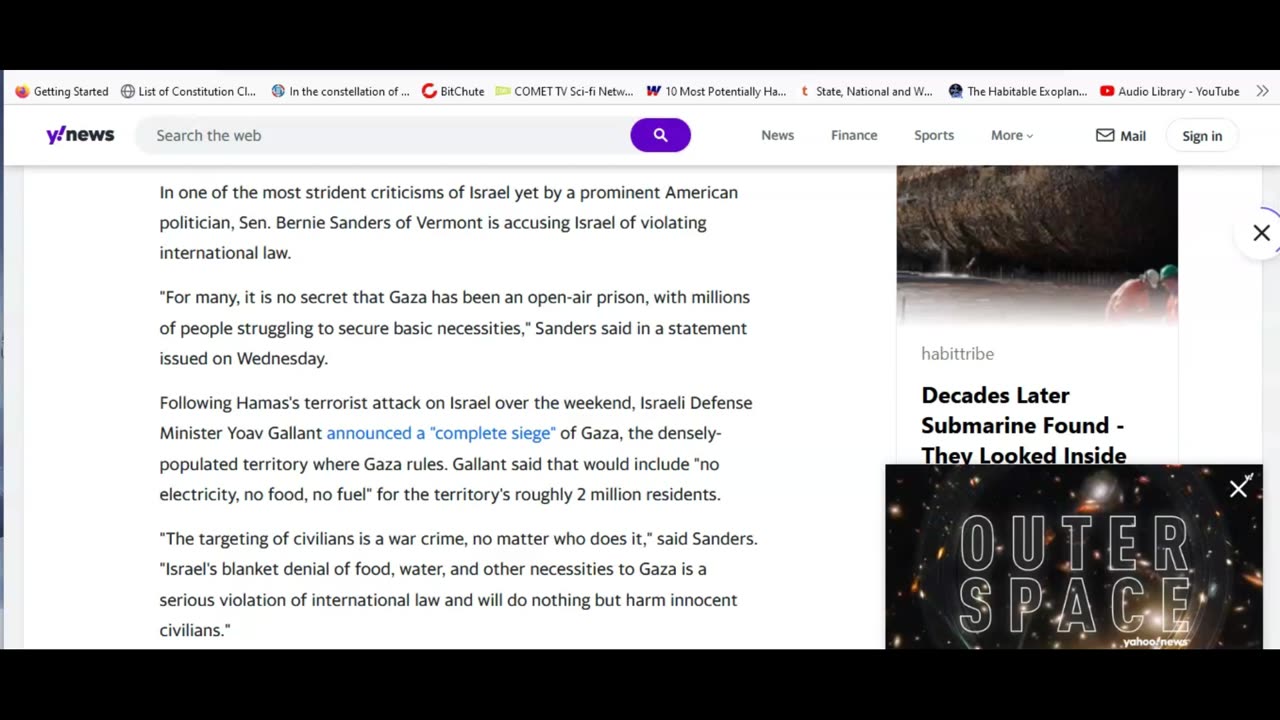
Task: Click the paragraph starting "For many, it is no secret"
Action: click(x=454, y=328)
